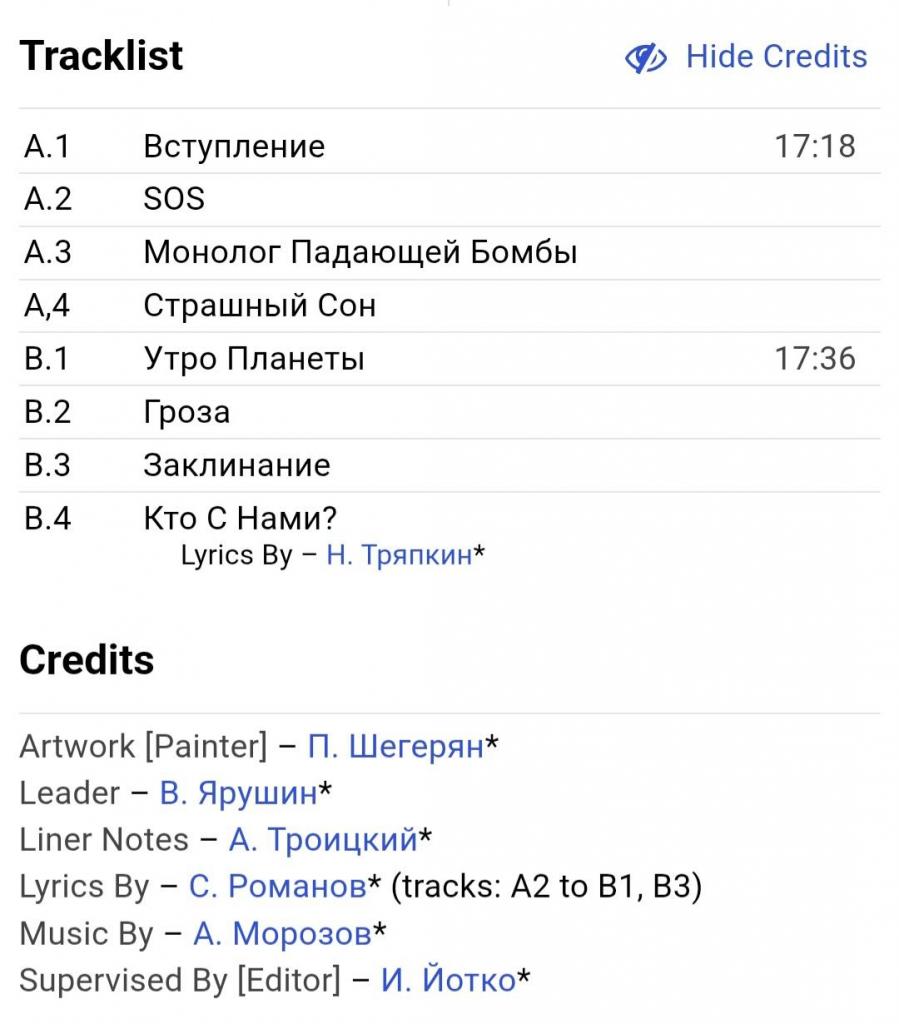Image resolution: width=899 pixels, height=1024 pixels.
Task: Open leader В. Ярушин's page
Action: [238, 793]
